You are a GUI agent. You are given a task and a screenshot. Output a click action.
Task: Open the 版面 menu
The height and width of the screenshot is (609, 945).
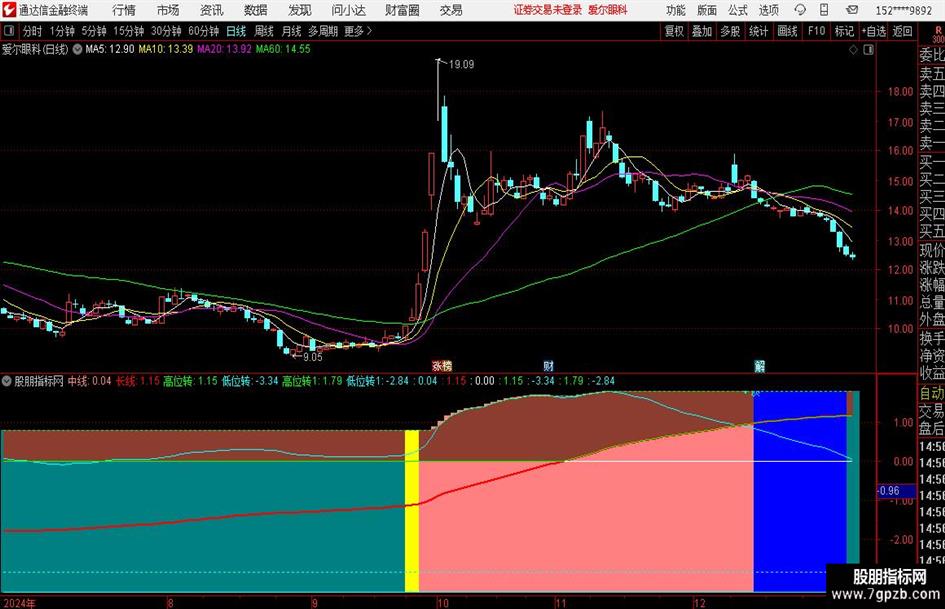click(706, 10)
